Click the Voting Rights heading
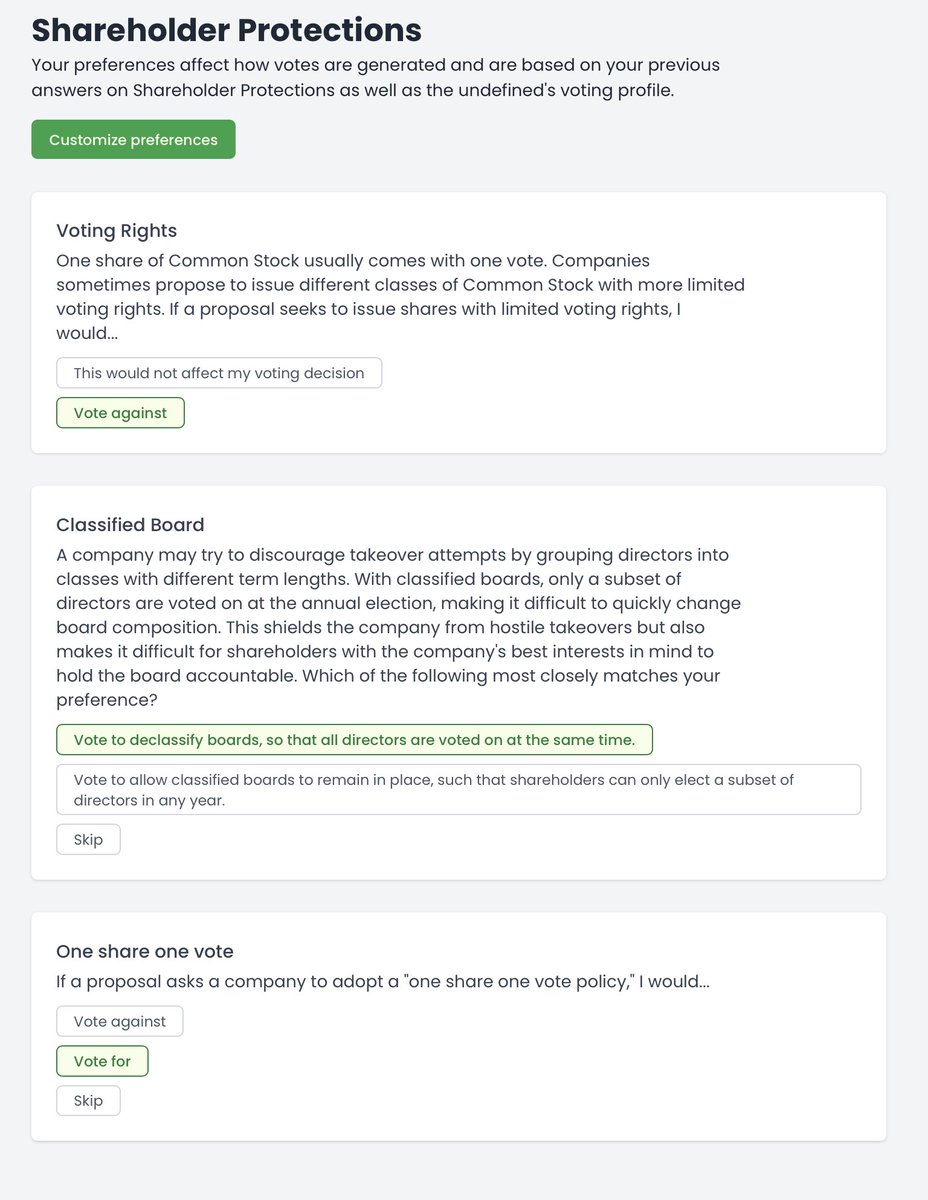The width and height of the screenshot is (928, 1200). click(116, 231)
